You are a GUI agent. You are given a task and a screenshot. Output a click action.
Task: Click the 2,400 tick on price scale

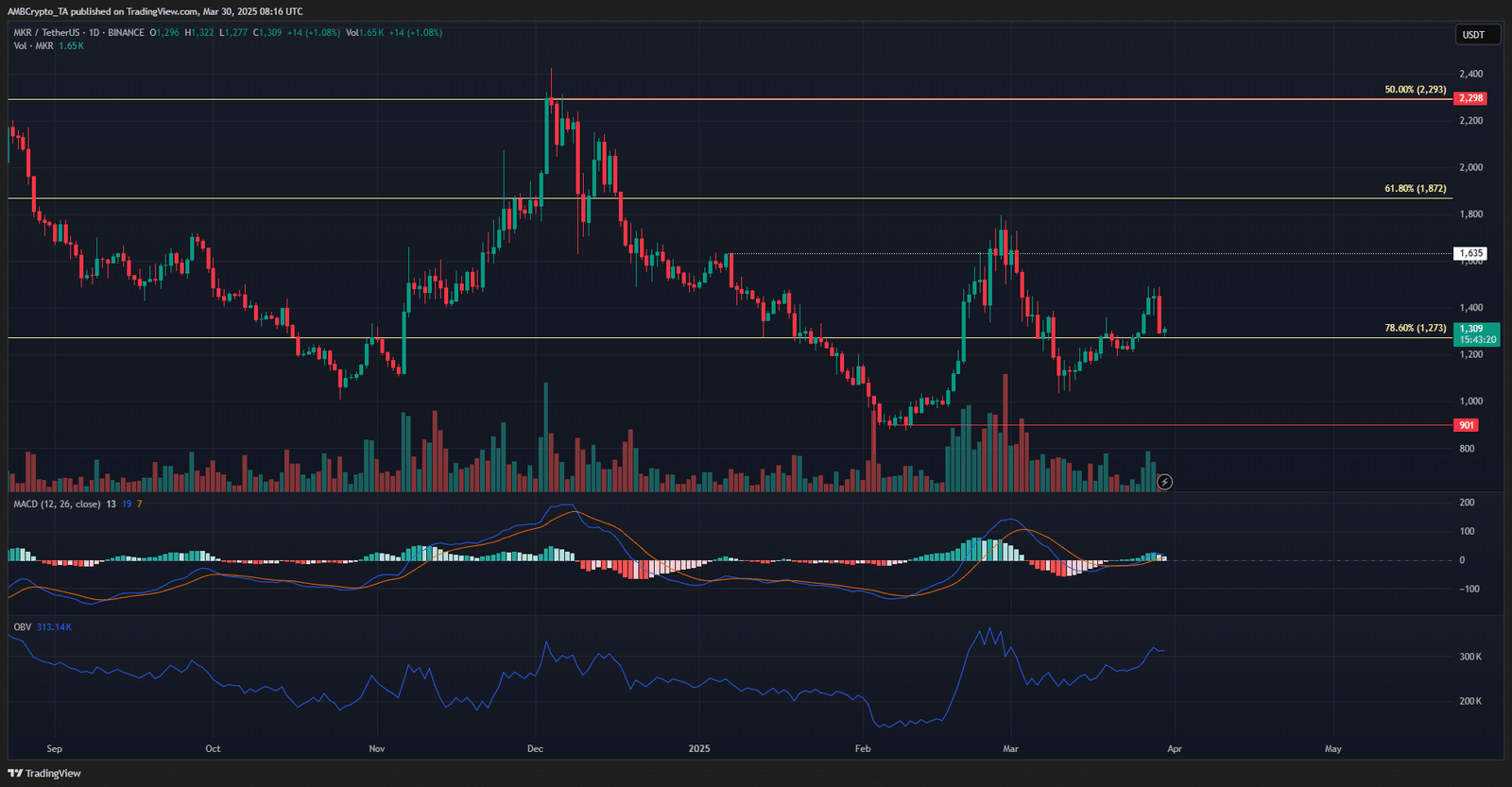point(1470,74)
